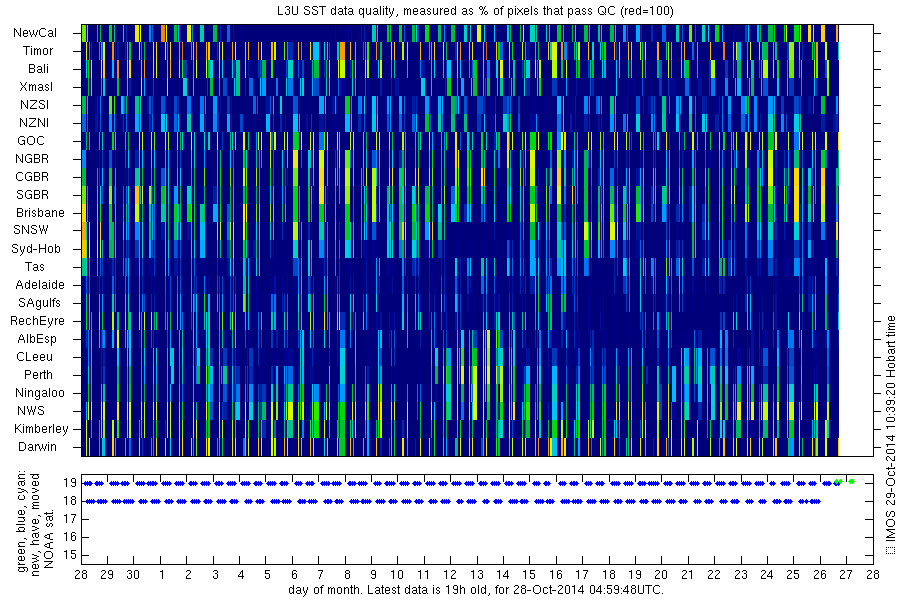Click the NZSI region label
The image size is (900, 600).
coord(34,104)
